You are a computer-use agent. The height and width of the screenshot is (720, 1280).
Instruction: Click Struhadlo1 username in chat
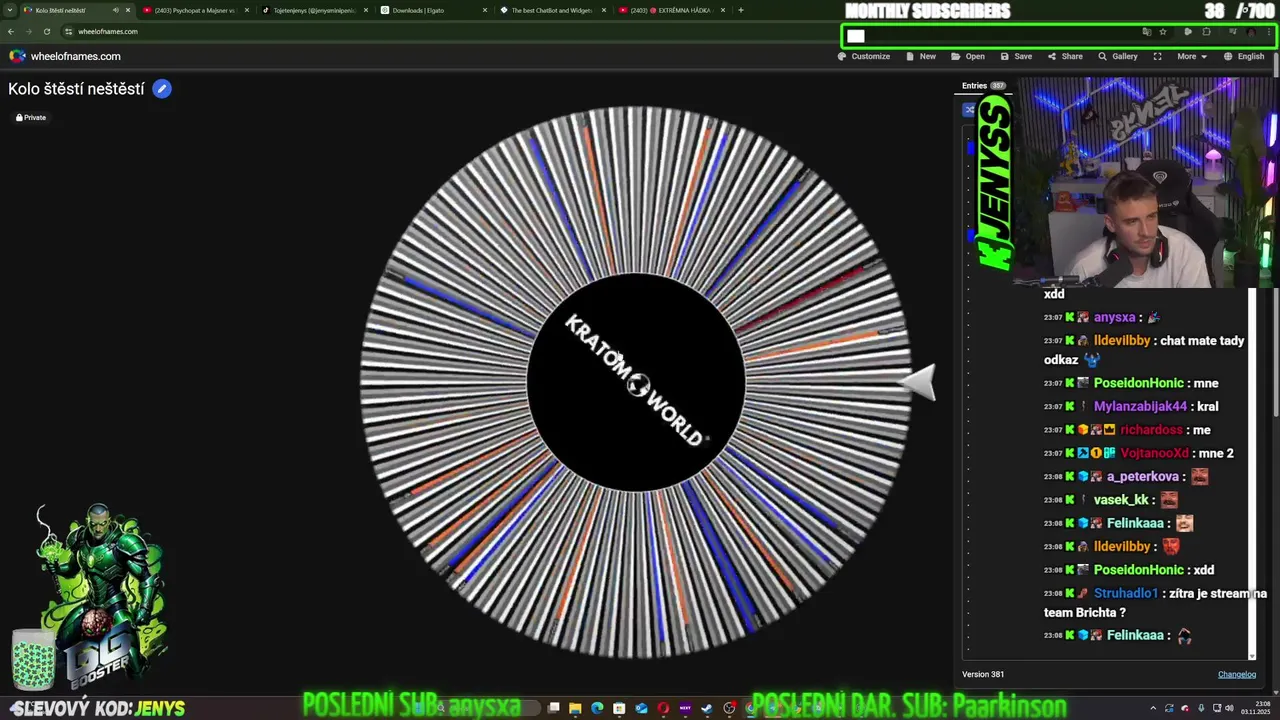[1125, 593]
